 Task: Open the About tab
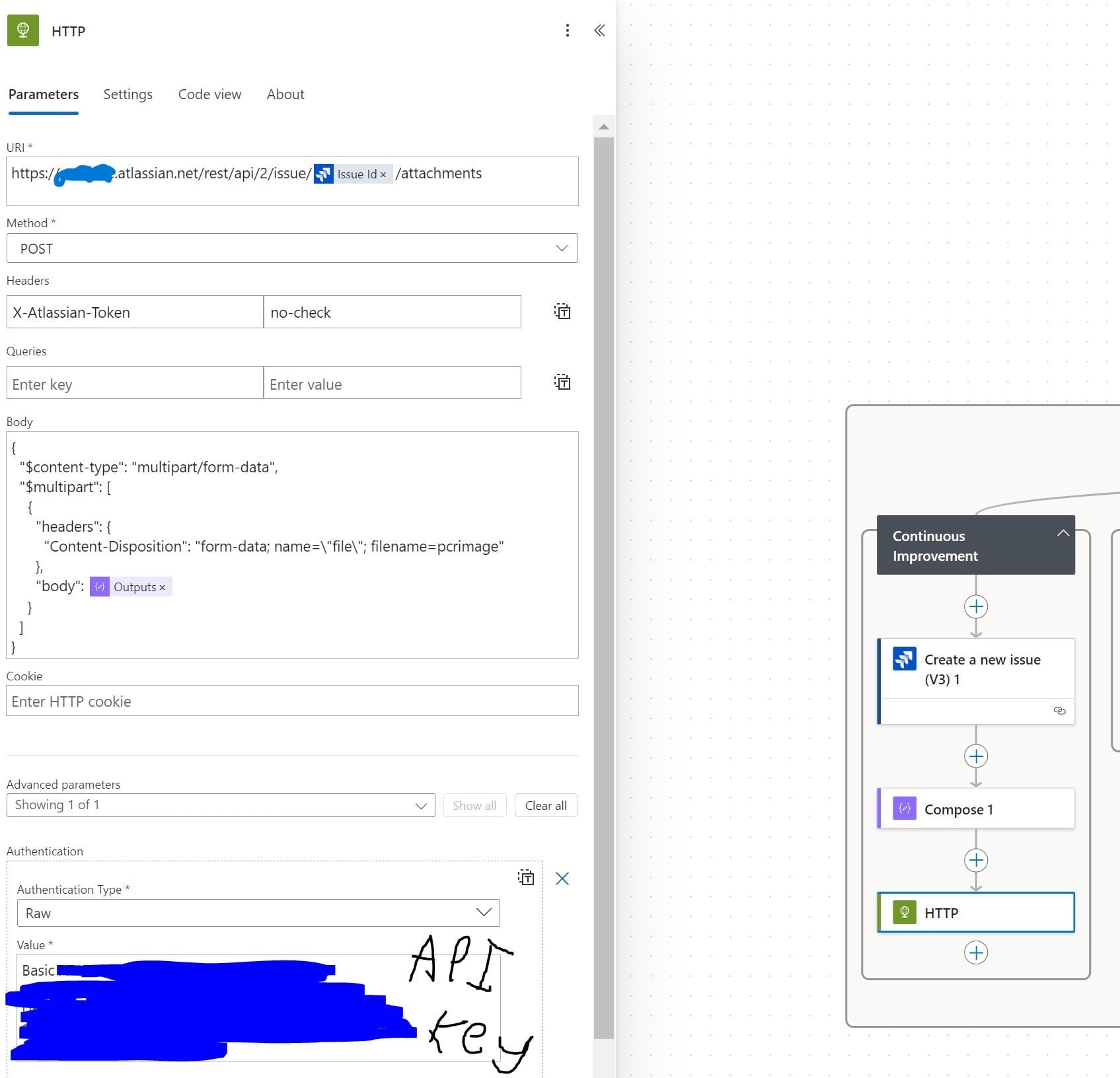pyautogui.click(x=285, y=94)
